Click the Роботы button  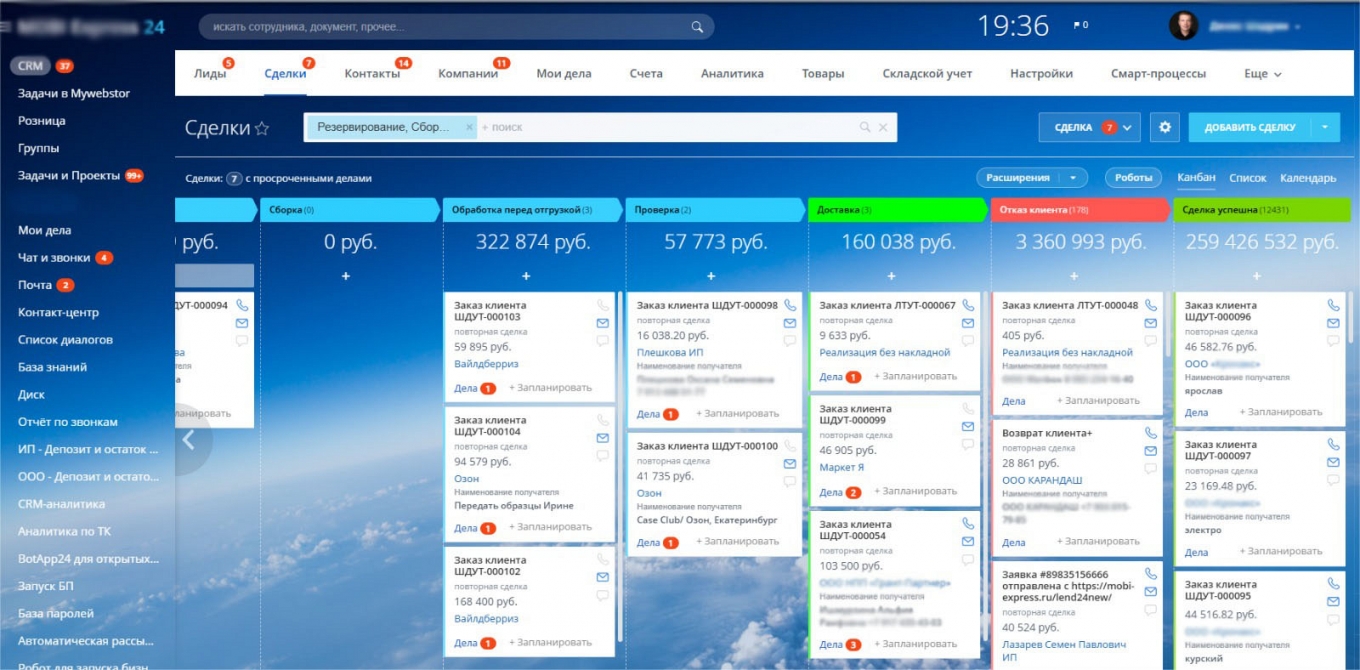tap(1133, 177)
